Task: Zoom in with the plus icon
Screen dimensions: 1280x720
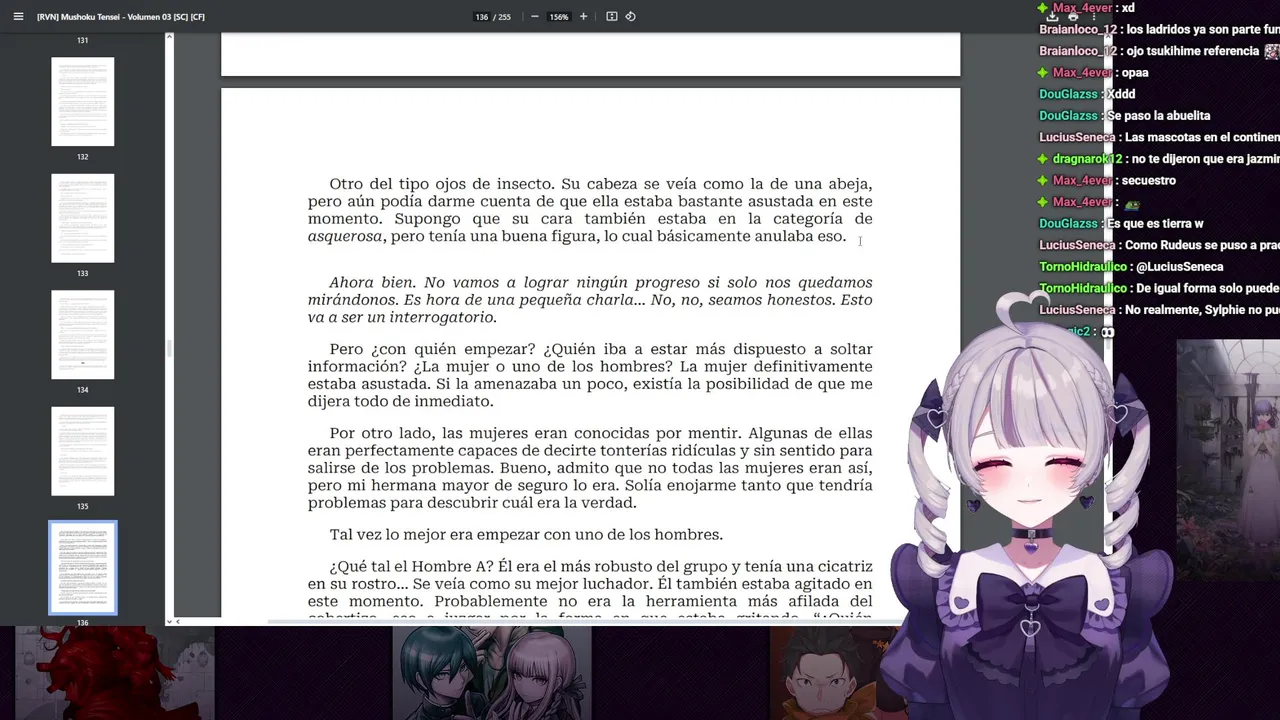Action: 584,17
